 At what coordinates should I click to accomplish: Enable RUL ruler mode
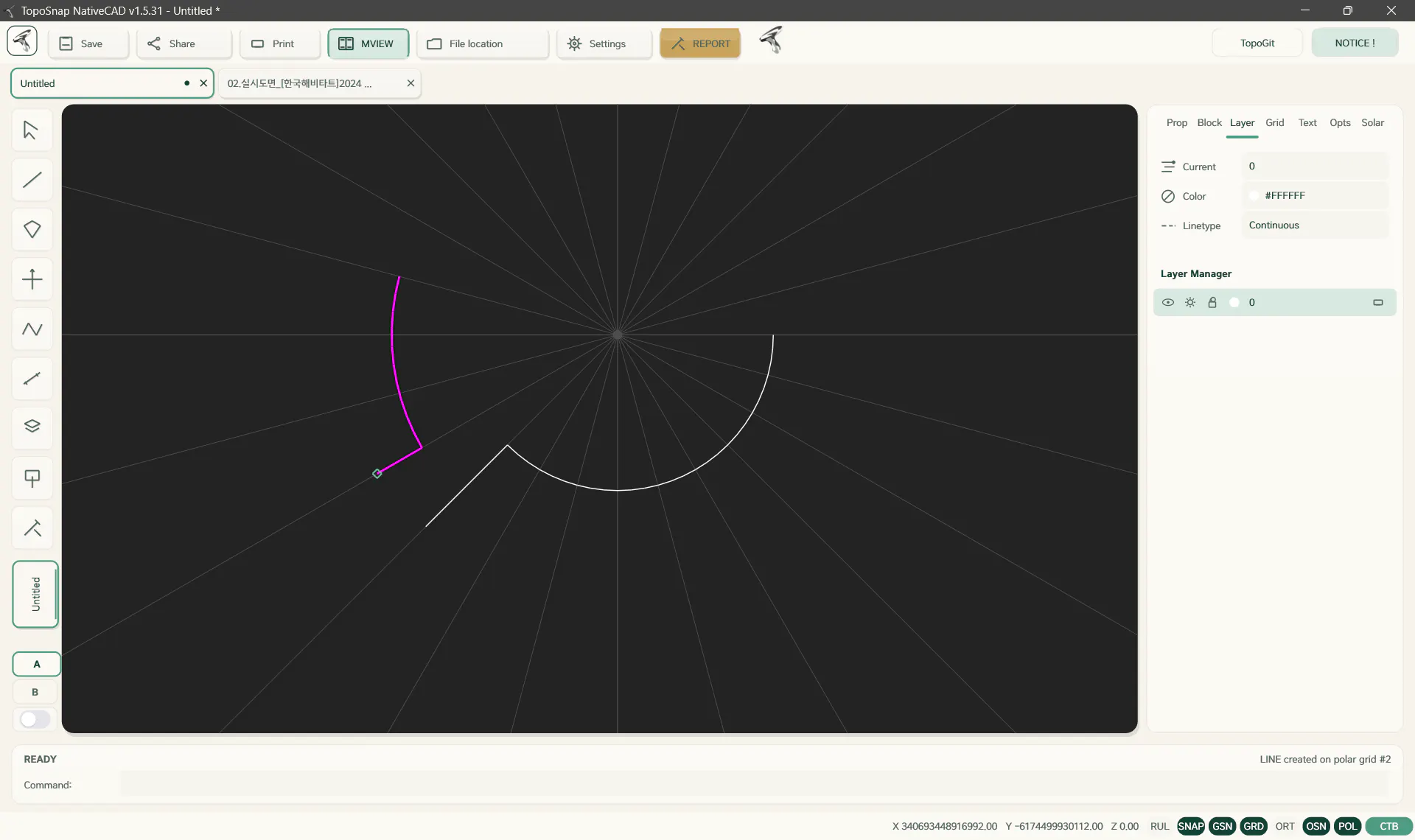1160,826
